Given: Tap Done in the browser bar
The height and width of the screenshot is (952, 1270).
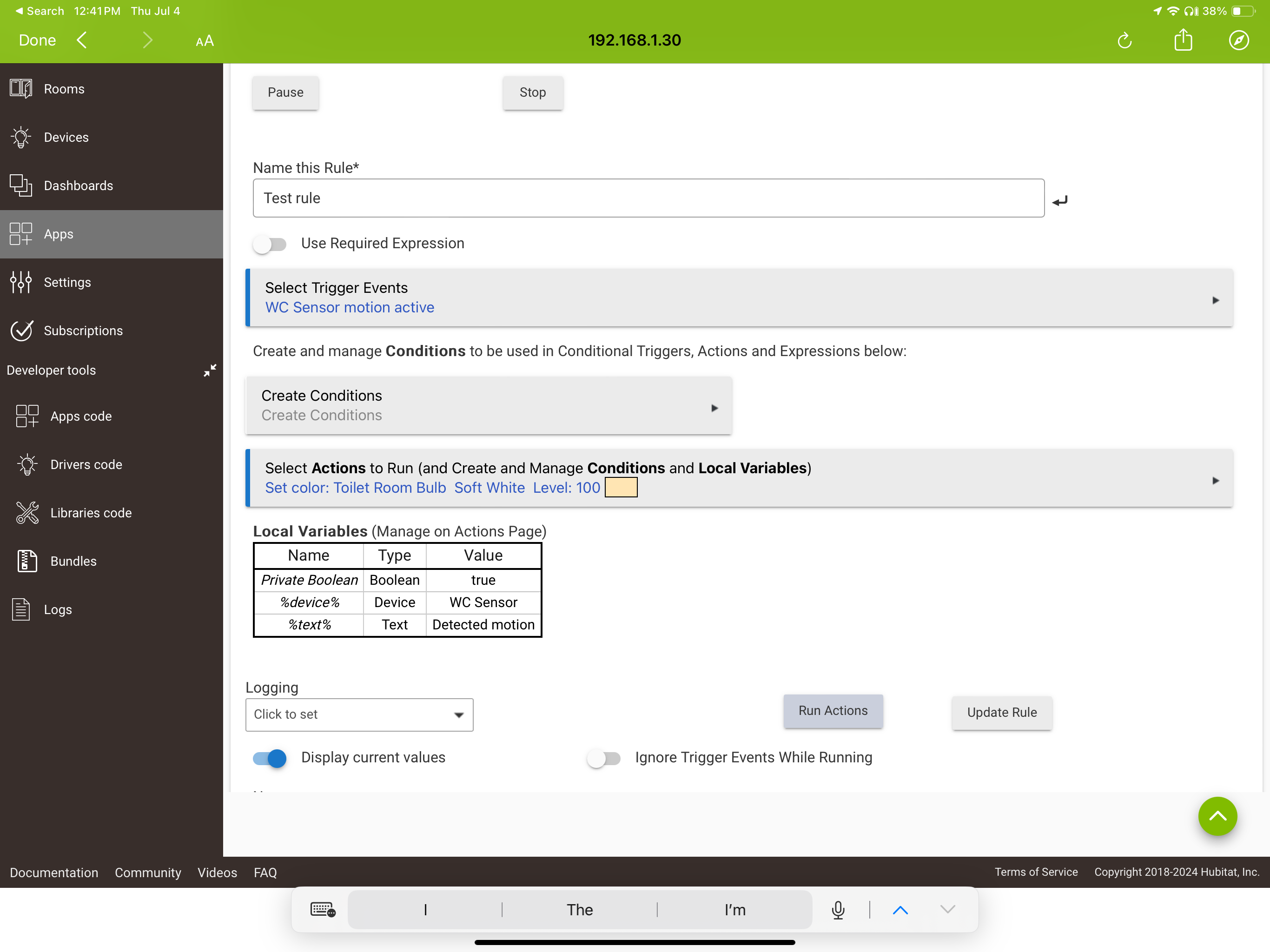Looking at the screenshot, I should pyautogui.click(x=37, y=40).
